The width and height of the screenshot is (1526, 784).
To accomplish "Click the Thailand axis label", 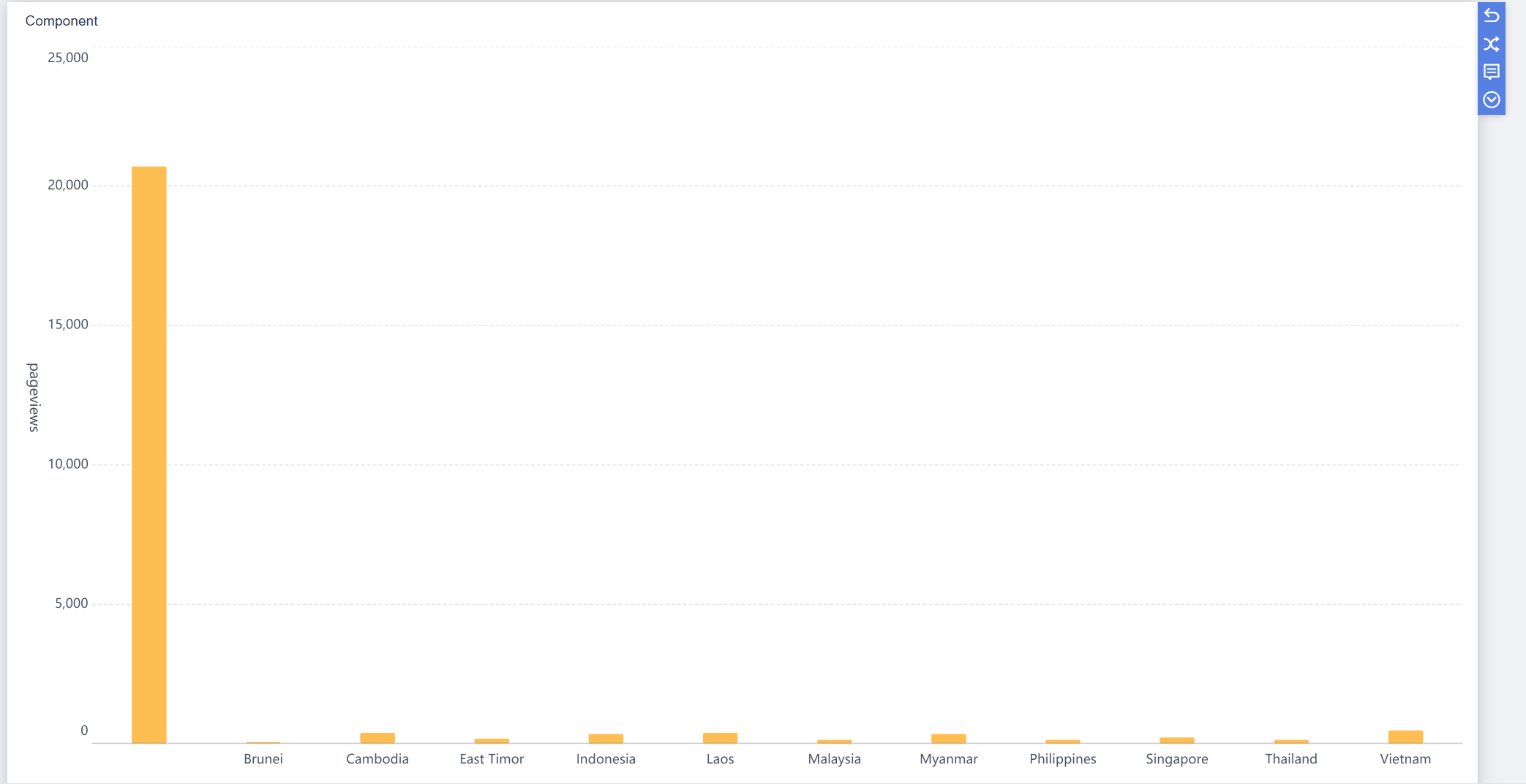I will 1291,759.
